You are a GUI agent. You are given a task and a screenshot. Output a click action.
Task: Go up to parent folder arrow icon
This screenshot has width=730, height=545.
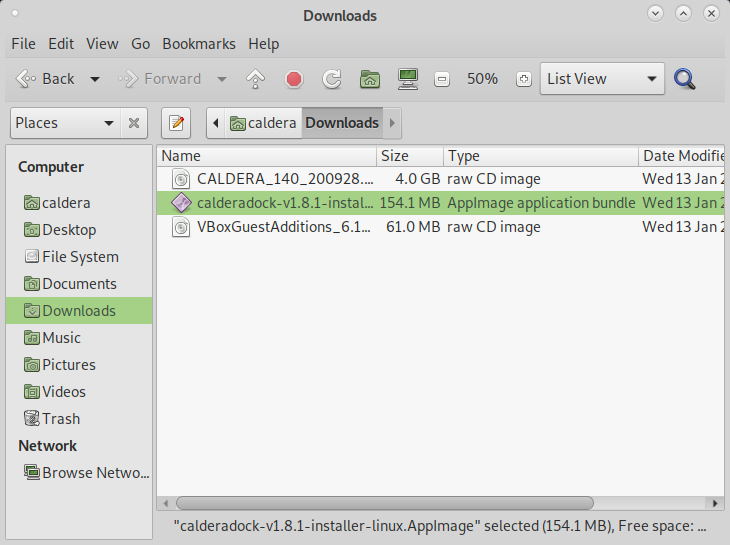(x=256, y=79)
